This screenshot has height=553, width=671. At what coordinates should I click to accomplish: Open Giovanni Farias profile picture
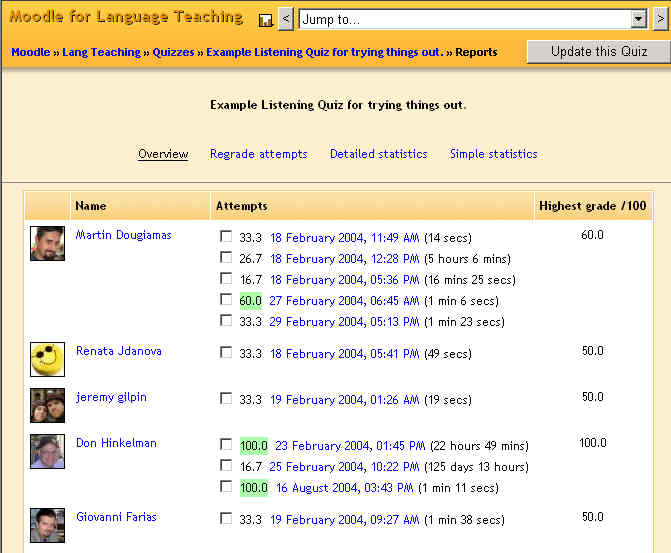[48, 526]
